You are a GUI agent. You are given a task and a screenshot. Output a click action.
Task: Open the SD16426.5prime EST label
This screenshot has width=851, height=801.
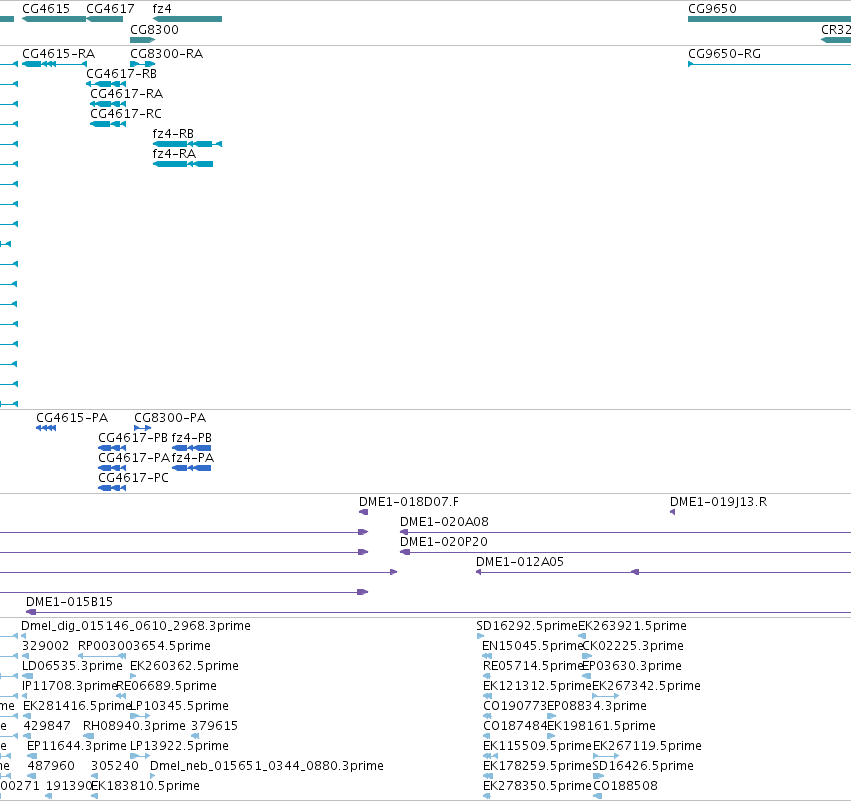(643, 766)
